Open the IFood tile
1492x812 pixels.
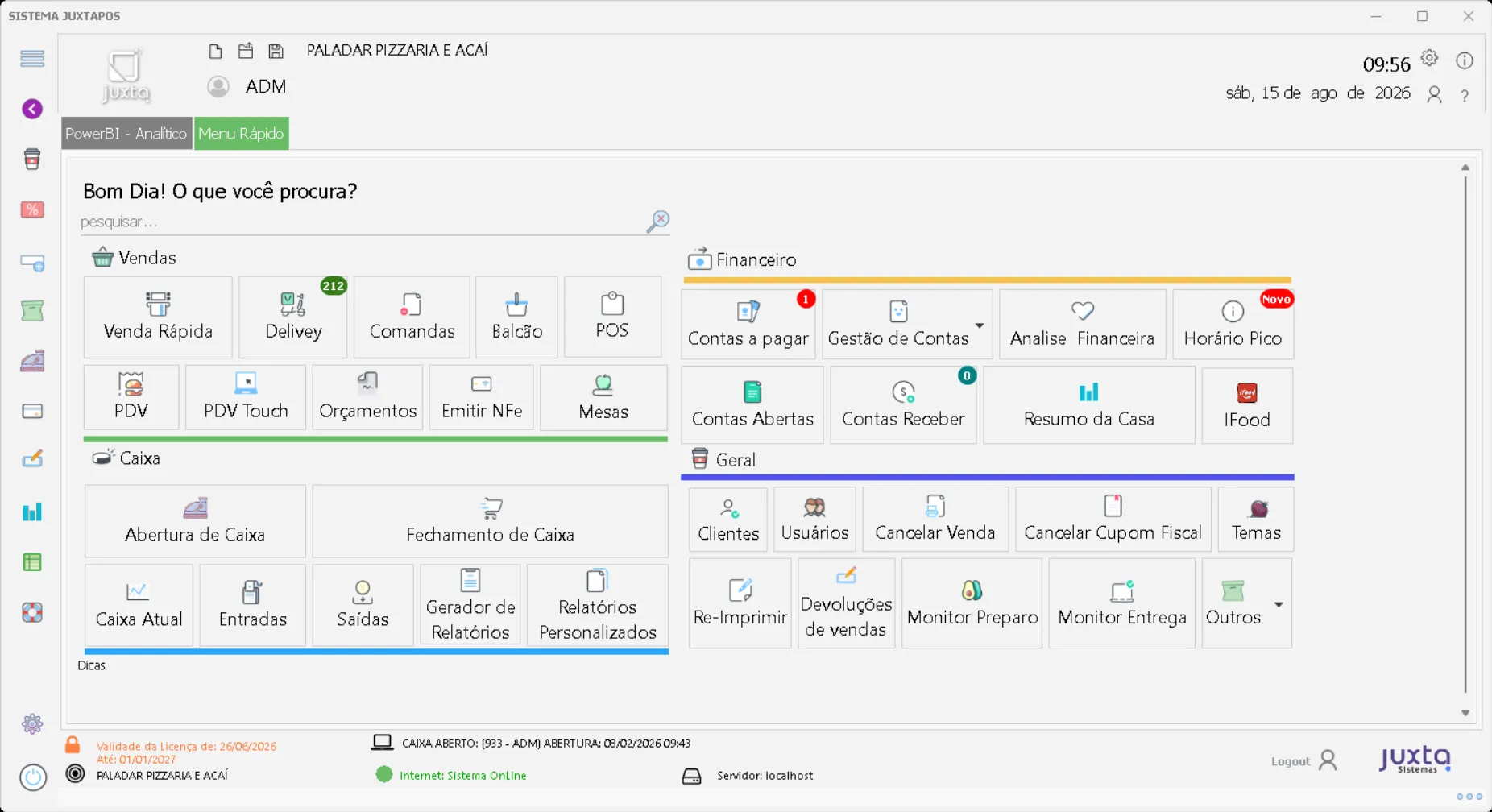click(1247, 405)
